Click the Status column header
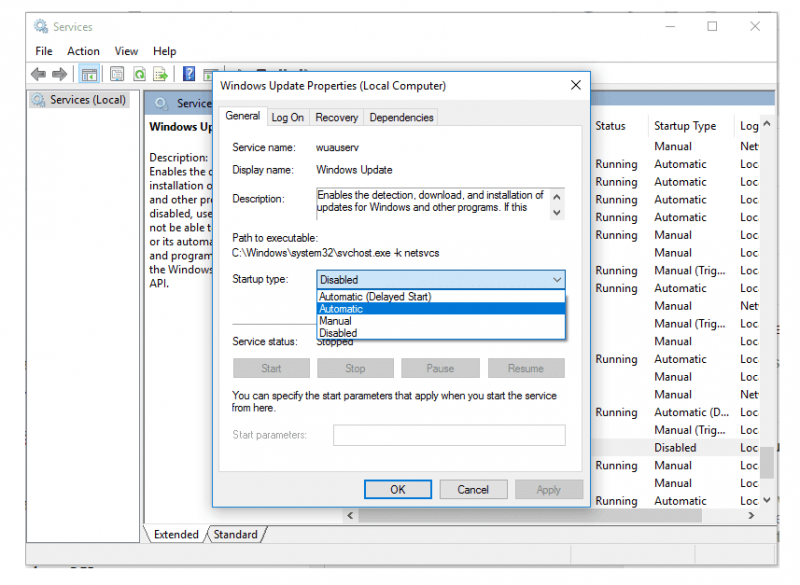 (x=610, y=126)
